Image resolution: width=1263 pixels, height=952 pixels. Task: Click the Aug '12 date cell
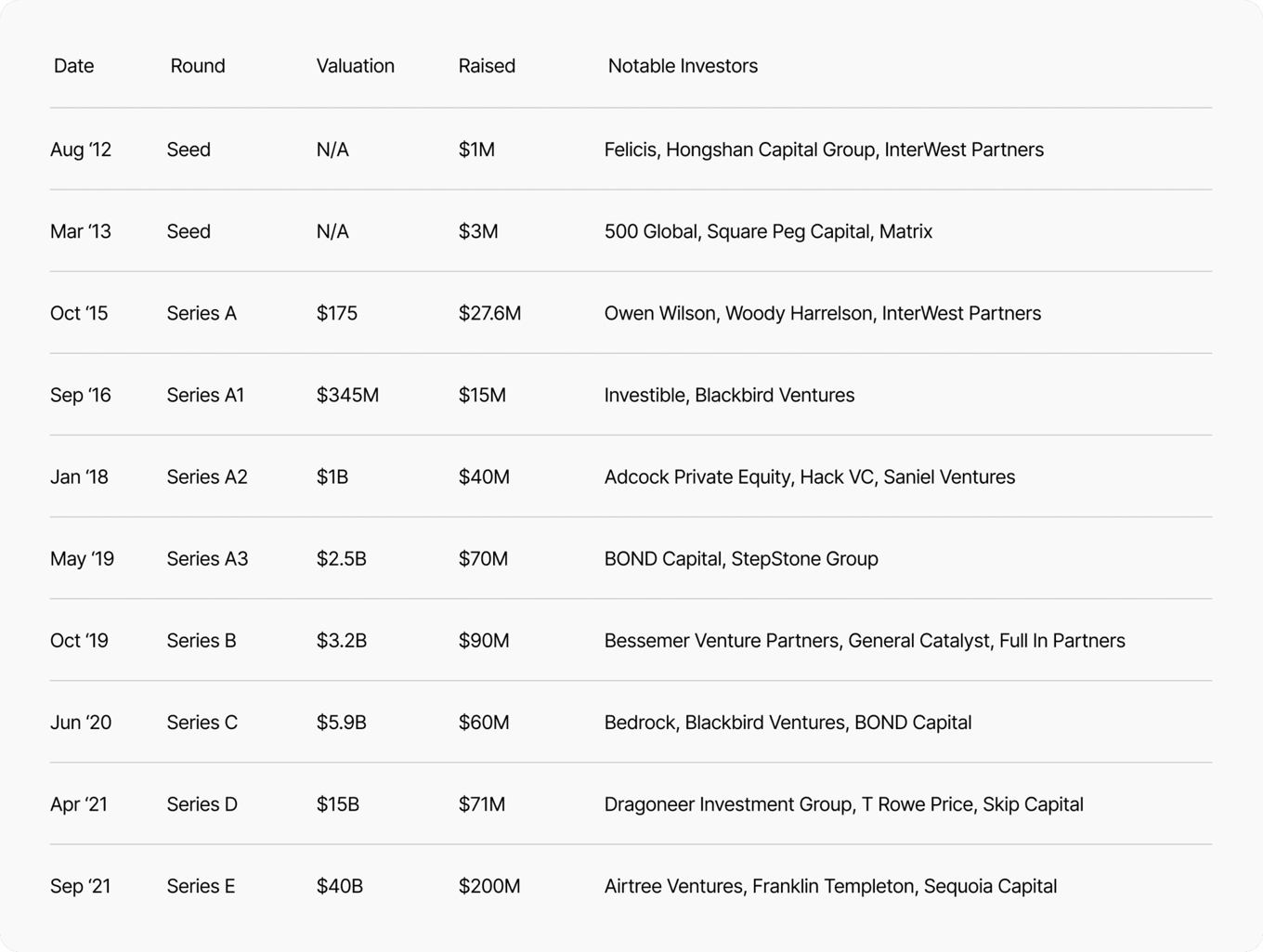(81, 150)
